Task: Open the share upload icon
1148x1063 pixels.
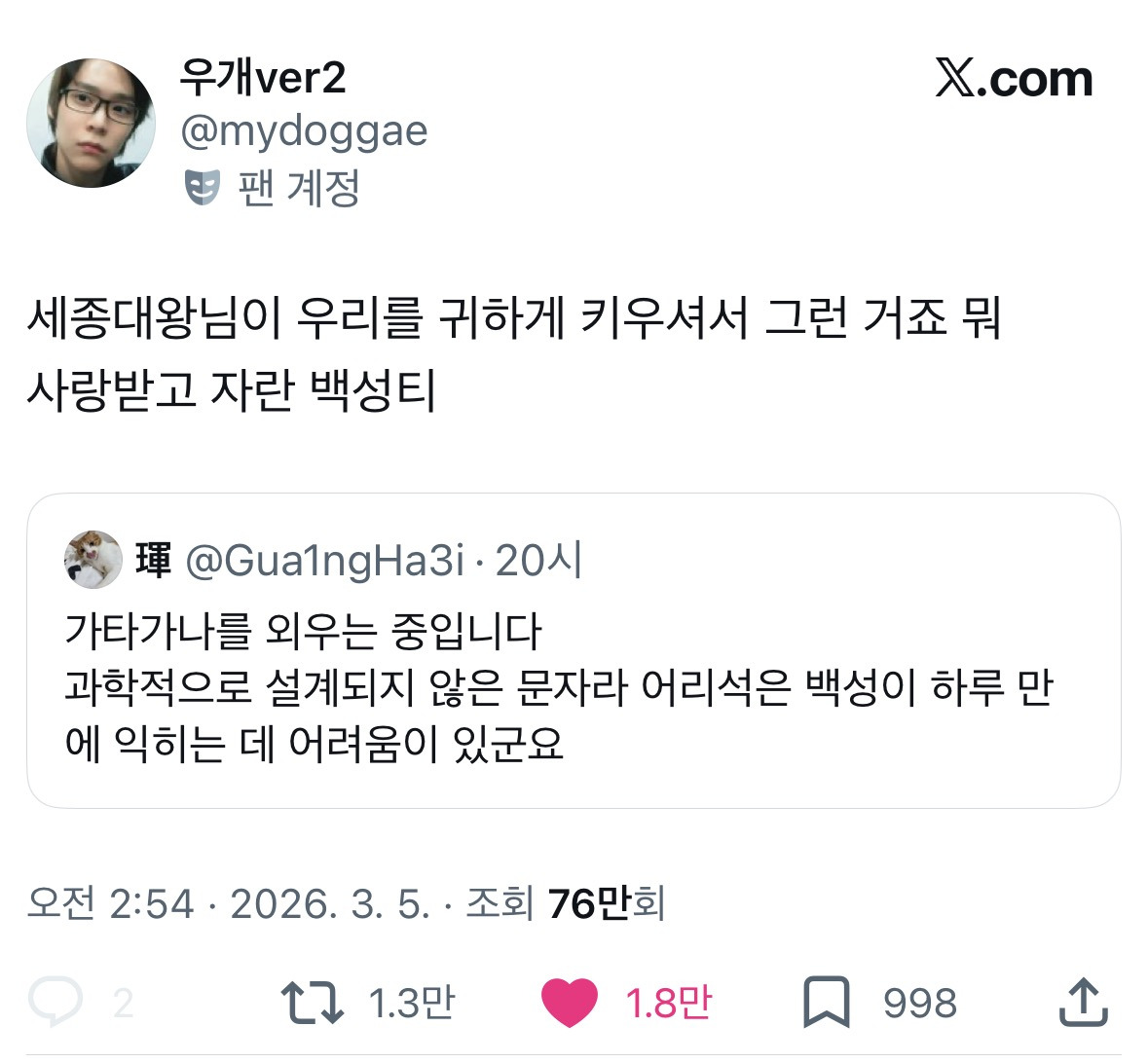Action: pos(1083,1002)
